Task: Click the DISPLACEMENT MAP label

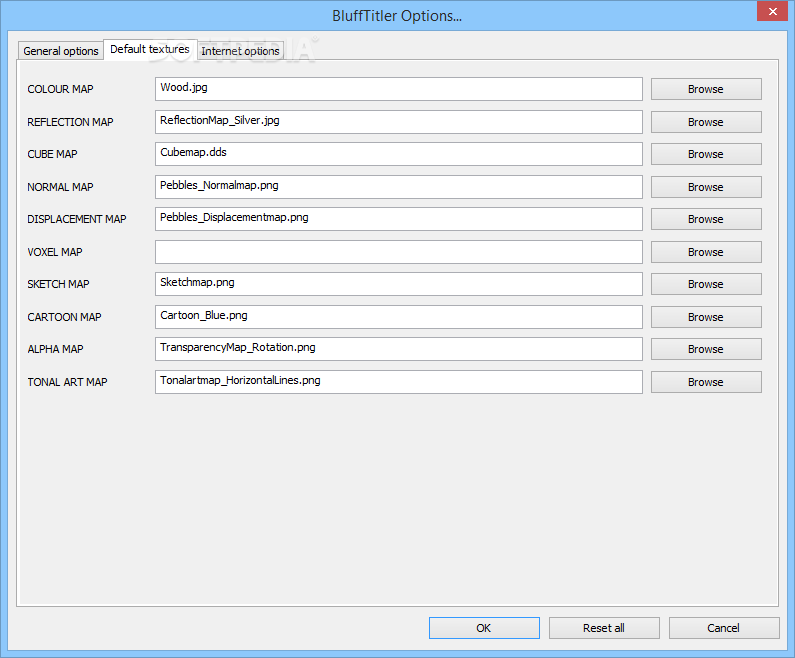Action: (77, 219)
